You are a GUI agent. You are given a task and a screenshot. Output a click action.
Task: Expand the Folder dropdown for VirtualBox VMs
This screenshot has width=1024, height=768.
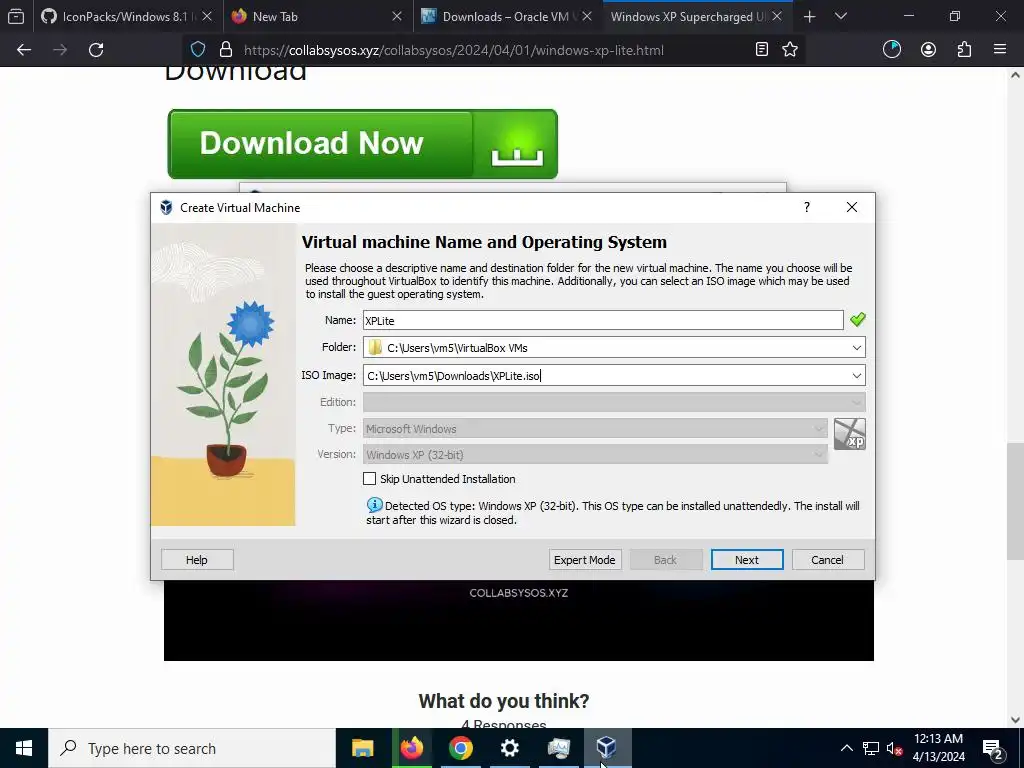pos(856,347)
